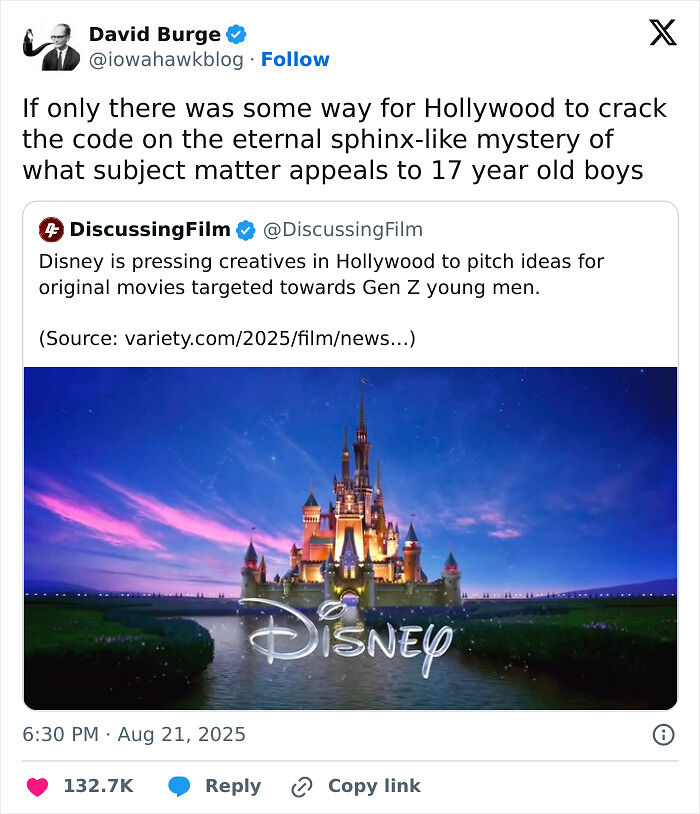Follow David Burge

(x=295, y=59)
